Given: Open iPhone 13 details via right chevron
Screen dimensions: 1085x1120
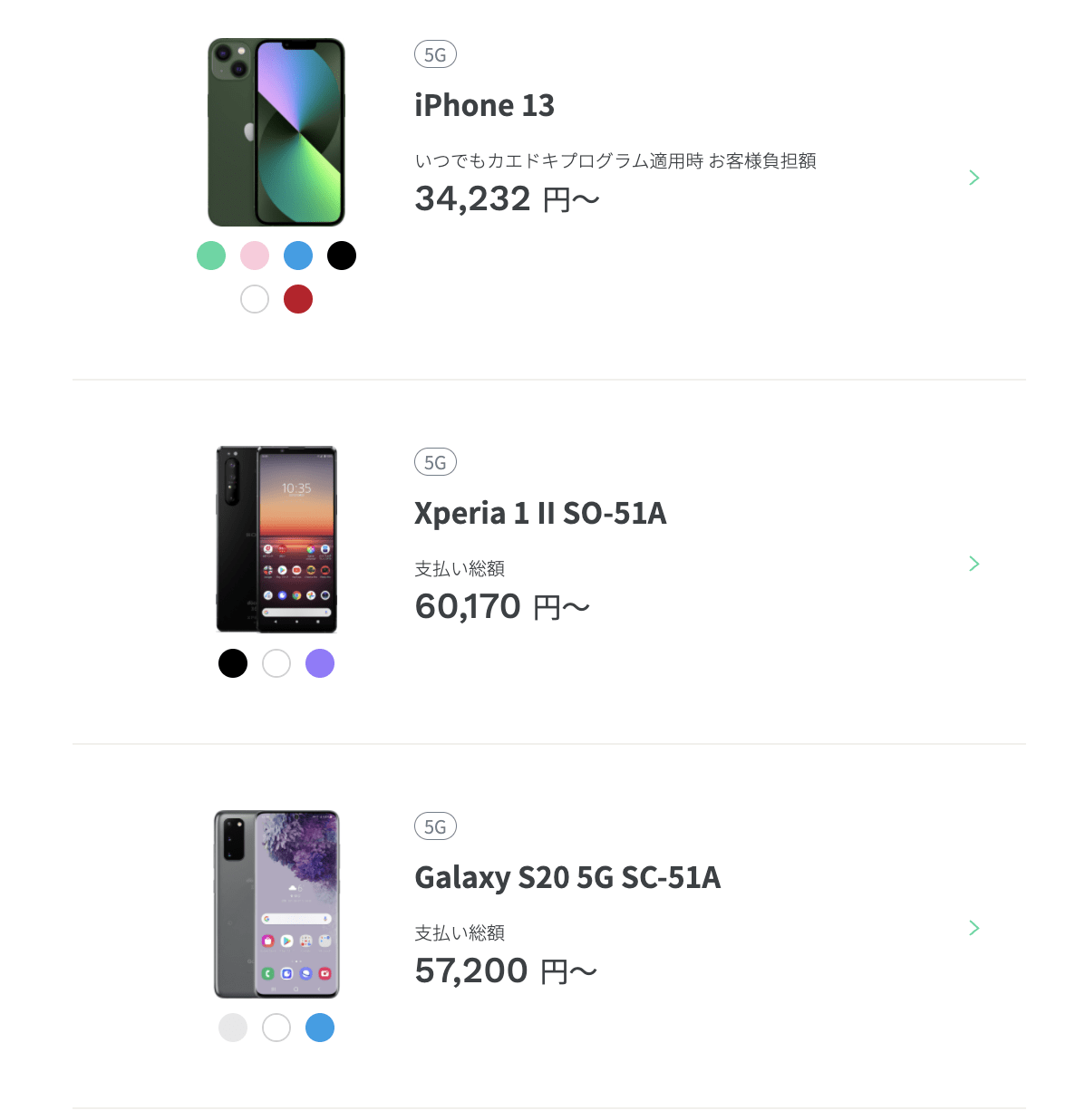Looking at the screenshot, I should [x=974, y=178].
